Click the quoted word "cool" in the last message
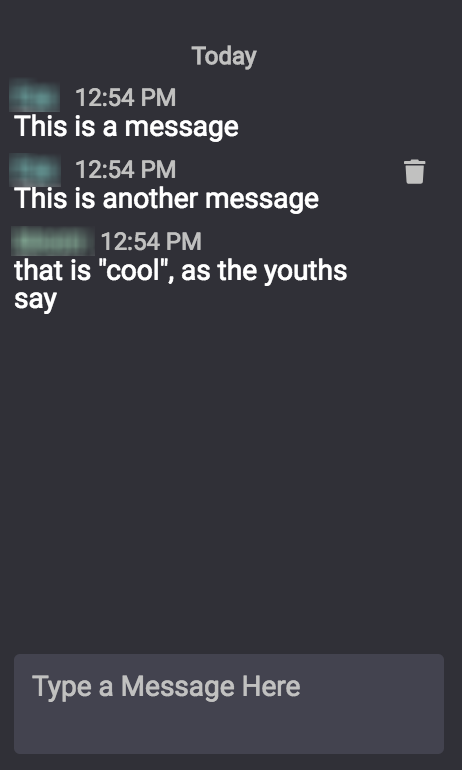The height and width of the screenshot is (770, 462). [x=135, y=271]
